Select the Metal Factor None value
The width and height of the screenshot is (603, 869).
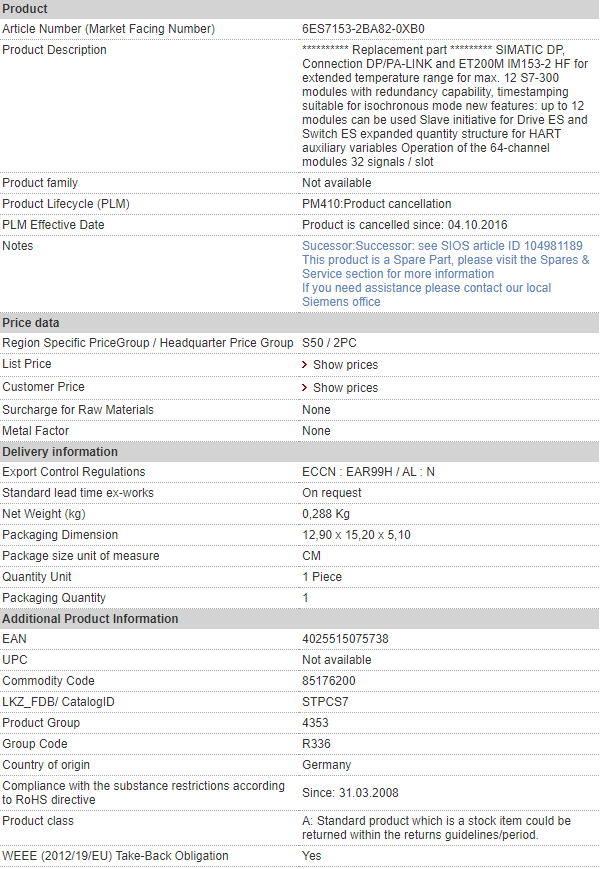pyautogui.click(x=316, y=431)
